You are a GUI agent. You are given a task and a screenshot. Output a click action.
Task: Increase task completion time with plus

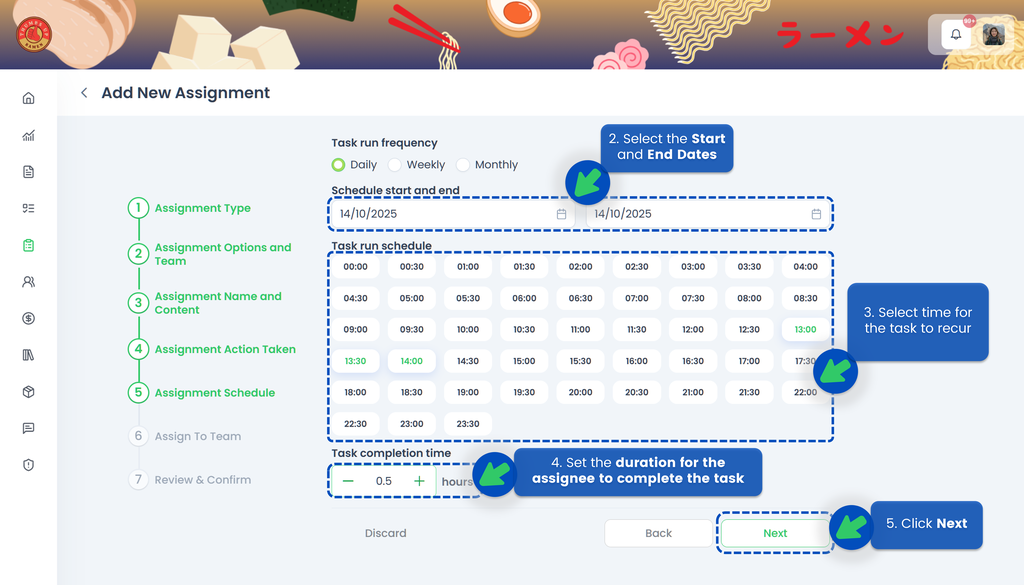(x=419, y=481)
